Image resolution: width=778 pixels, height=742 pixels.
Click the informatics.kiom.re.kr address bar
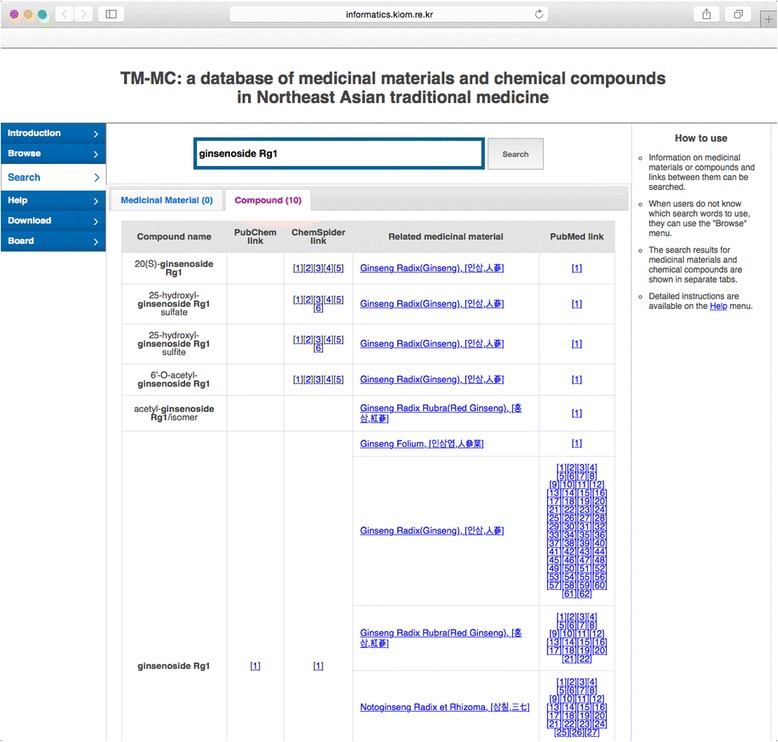coord(389,14)
